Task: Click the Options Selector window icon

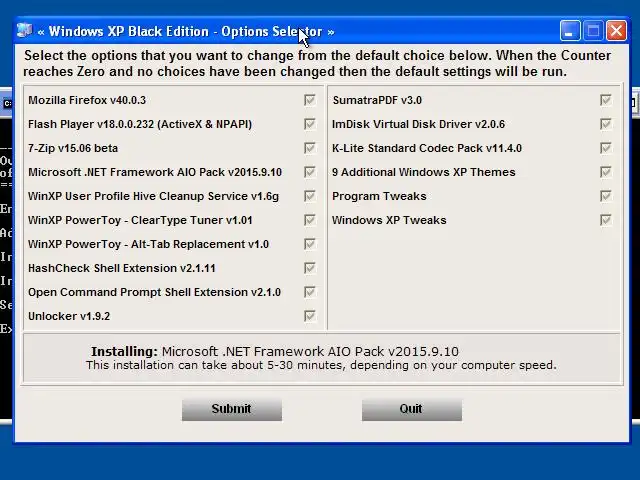Action: [24, 31]
